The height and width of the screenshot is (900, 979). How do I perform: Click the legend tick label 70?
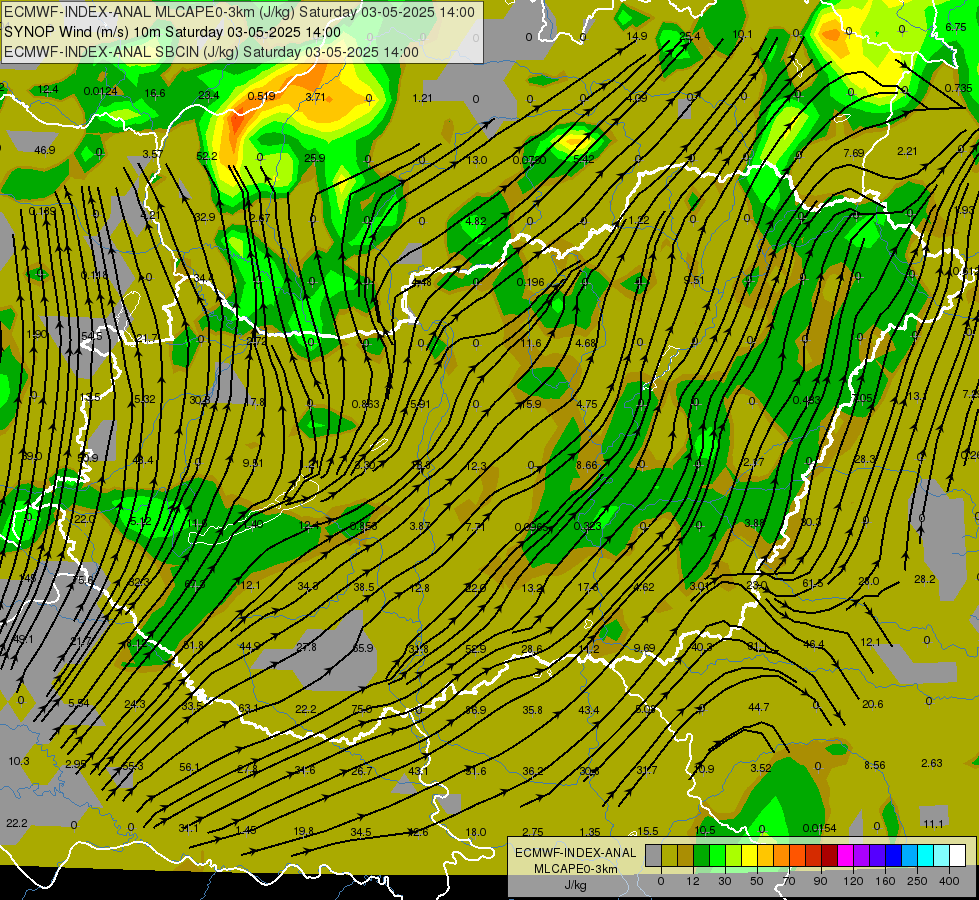click(789, 881)
